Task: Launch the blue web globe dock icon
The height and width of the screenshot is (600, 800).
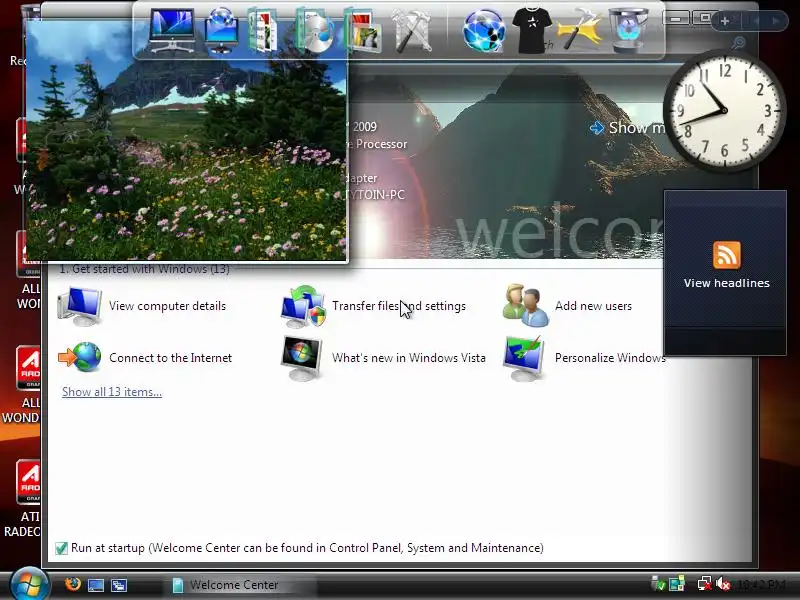Action: click(x=484, y=31)
